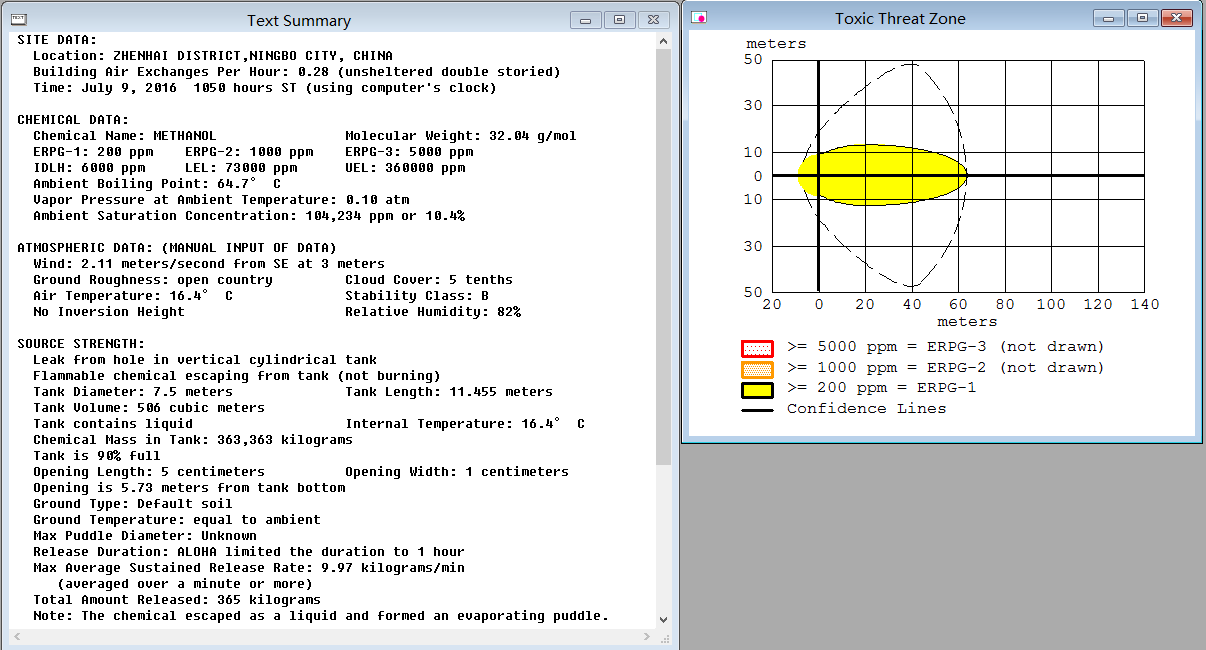
Task: Click ERPG-2: 1000 ppm value
Action: [249, 152]
